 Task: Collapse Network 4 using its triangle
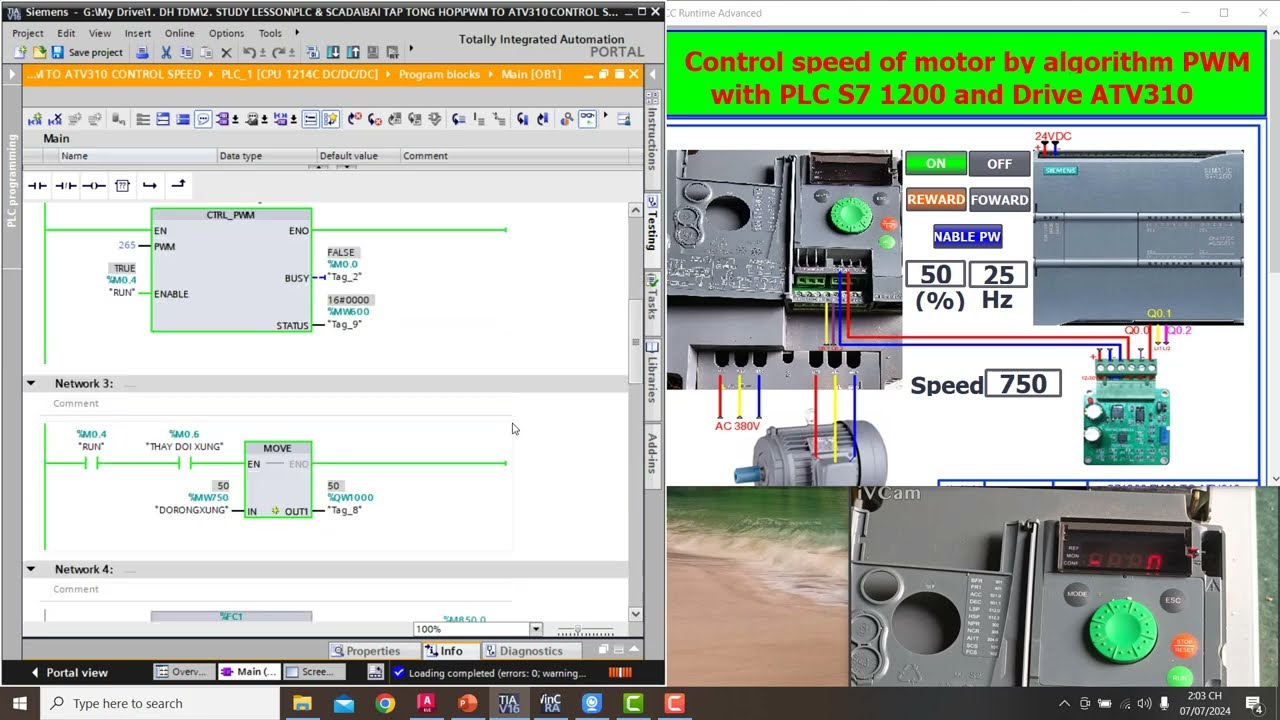pyautogui.click(x=30, y=569)
